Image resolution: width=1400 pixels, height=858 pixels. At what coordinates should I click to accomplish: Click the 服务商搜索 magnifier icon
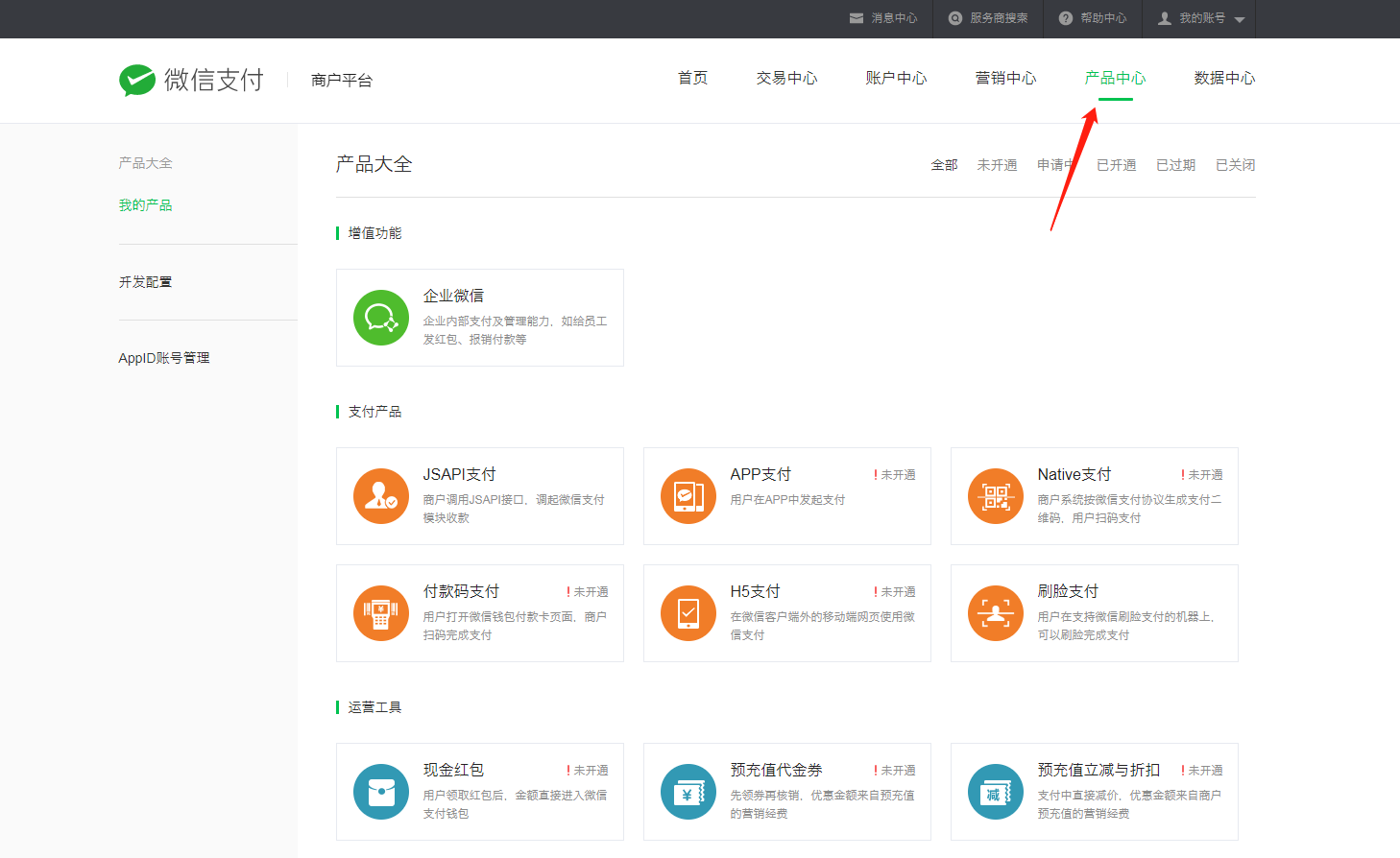pyautogui.click(x=955, y=18)
